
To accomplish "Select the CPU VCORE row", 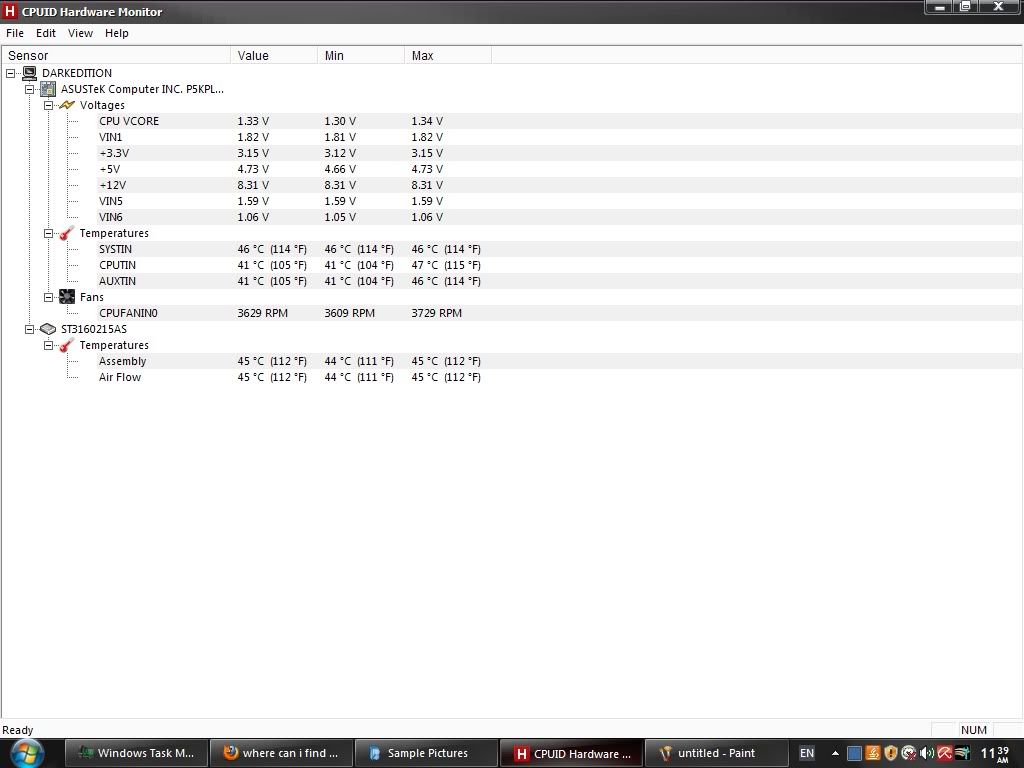I will coord(560,121).
